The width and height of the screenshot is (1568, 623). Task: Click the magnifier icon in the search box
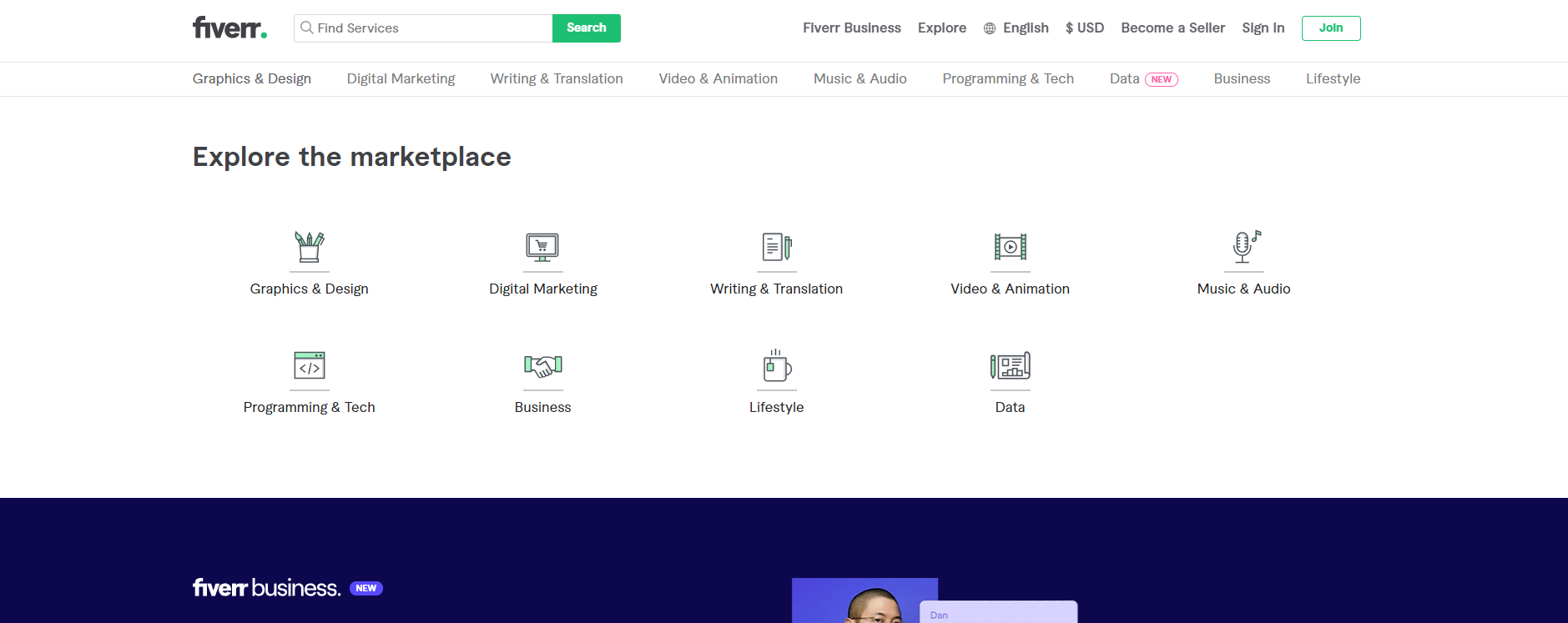[x=307, y=28]
